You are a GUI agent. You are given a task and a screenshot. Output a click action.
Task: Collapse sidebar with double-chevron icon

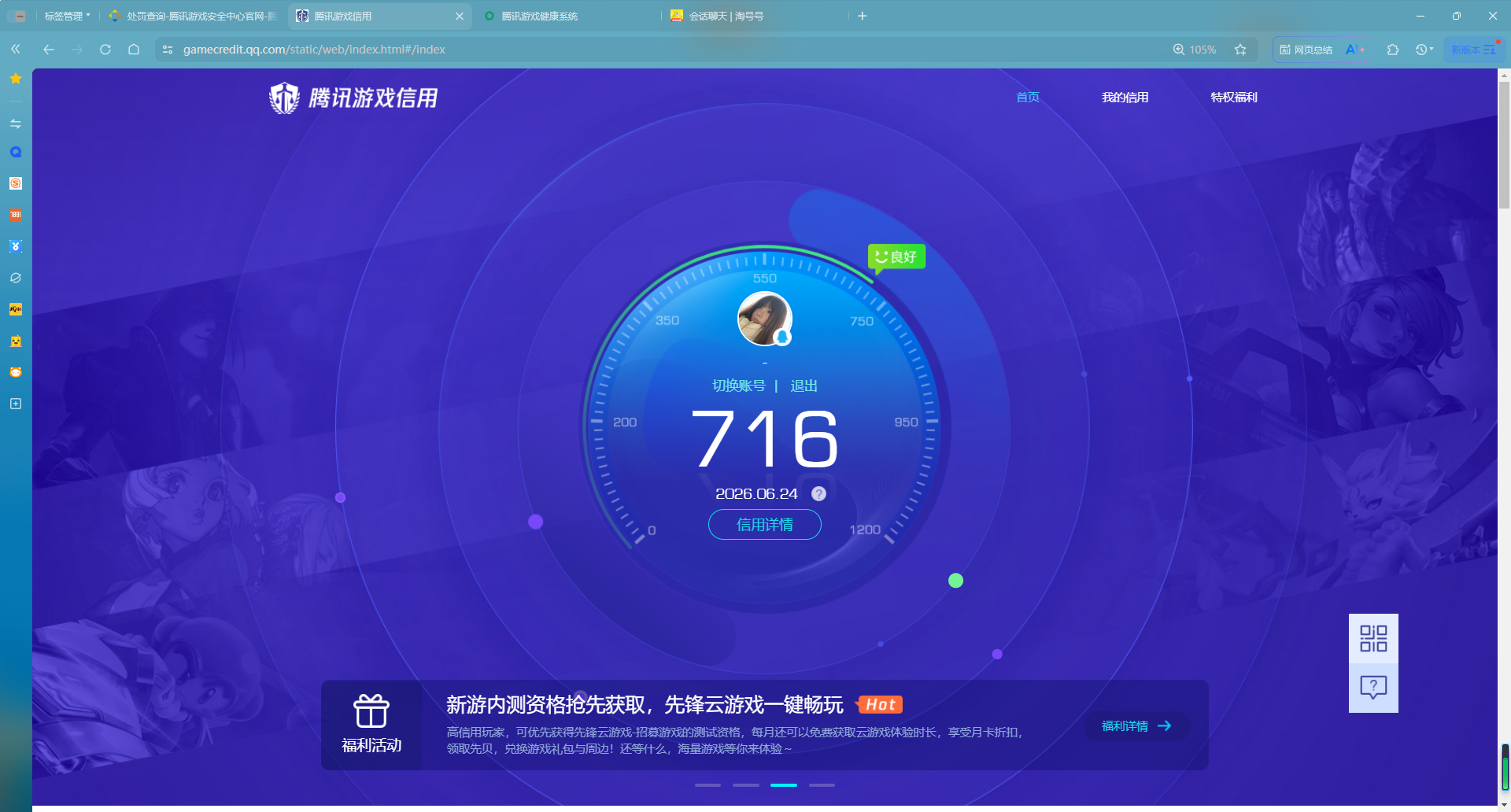(x=15, y=49)
